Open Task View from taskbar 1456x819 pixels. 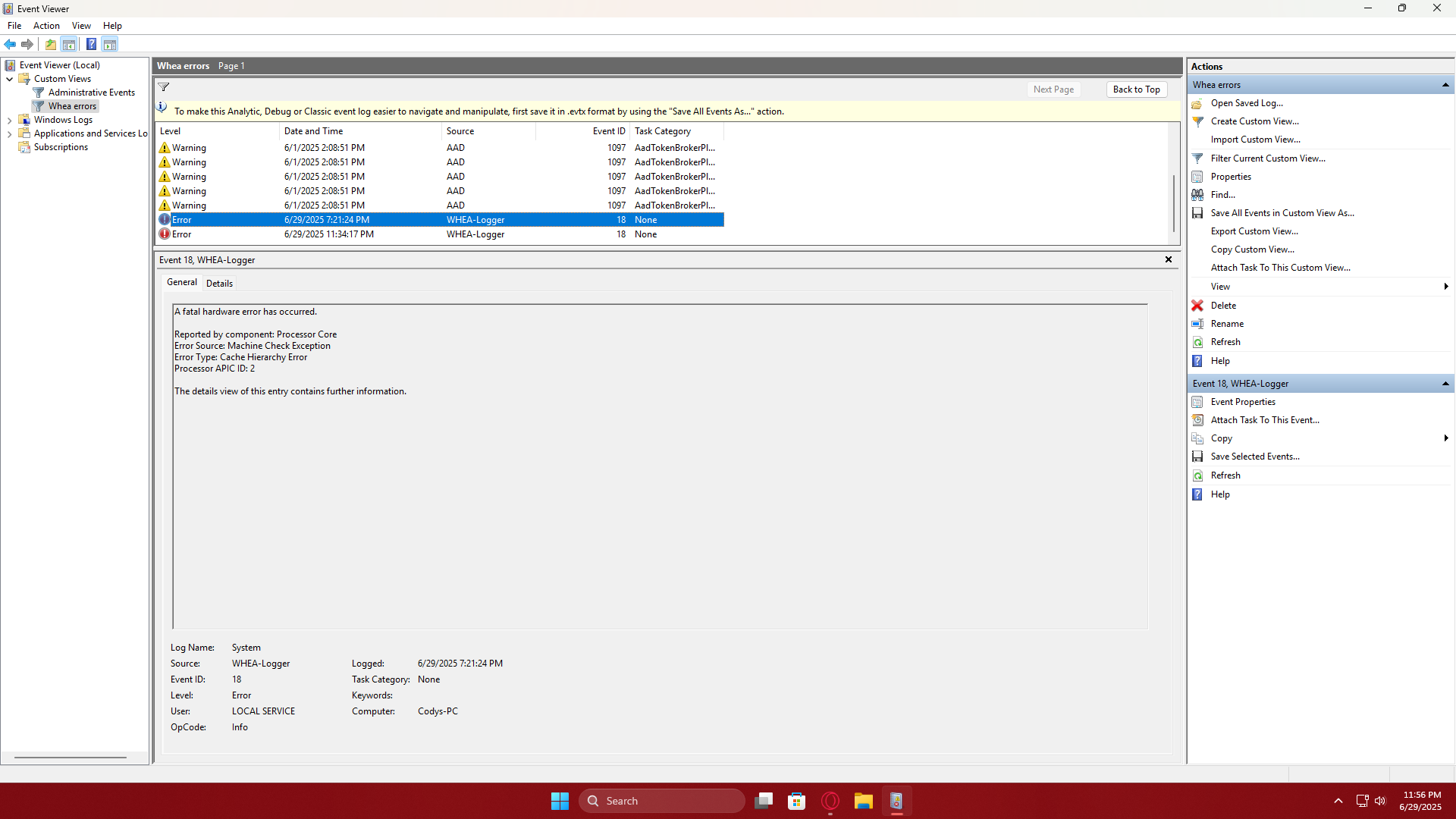coord(764,801)
